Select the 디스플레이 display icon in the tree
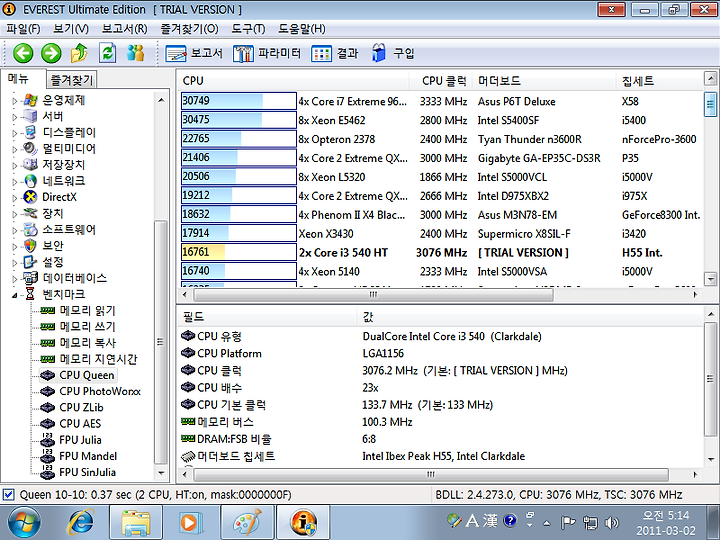720x540 pixels. (30, 132)
